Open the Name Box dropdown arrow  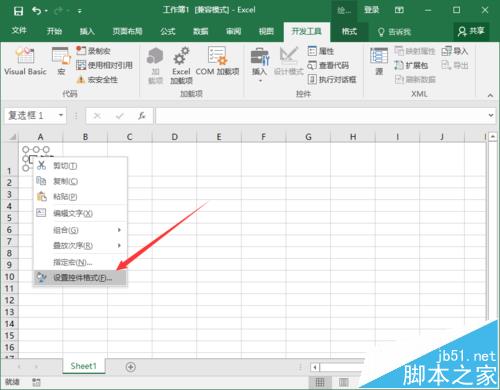coord(61,115)
